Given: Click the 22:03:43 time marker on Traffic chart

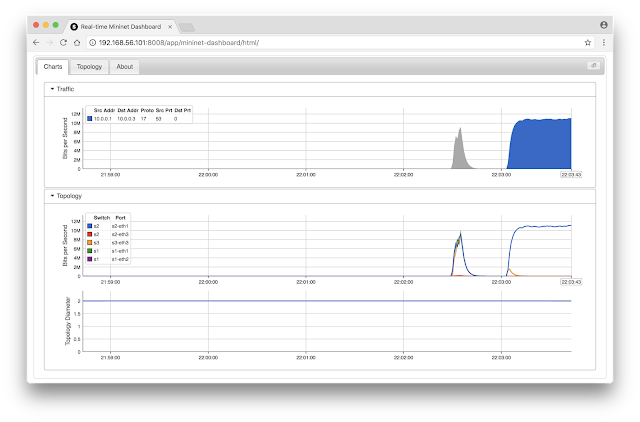Looking at the screenshot, I should [x=571, y=174].
